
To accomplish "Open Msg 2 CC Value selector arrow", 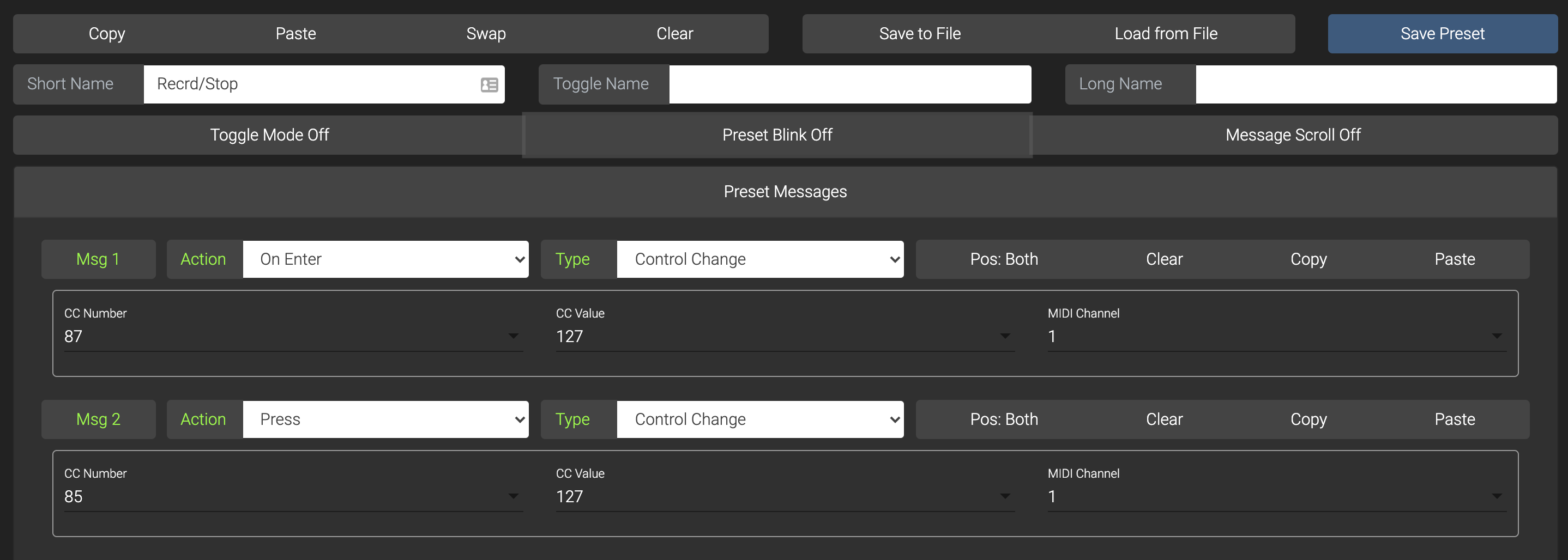I will 1005,496.
